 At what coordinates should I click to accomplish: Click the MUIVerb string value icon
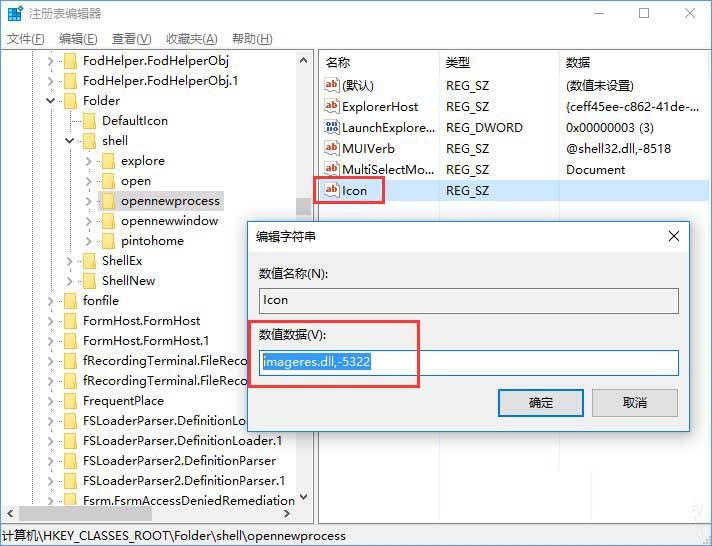tap(332, 149)
